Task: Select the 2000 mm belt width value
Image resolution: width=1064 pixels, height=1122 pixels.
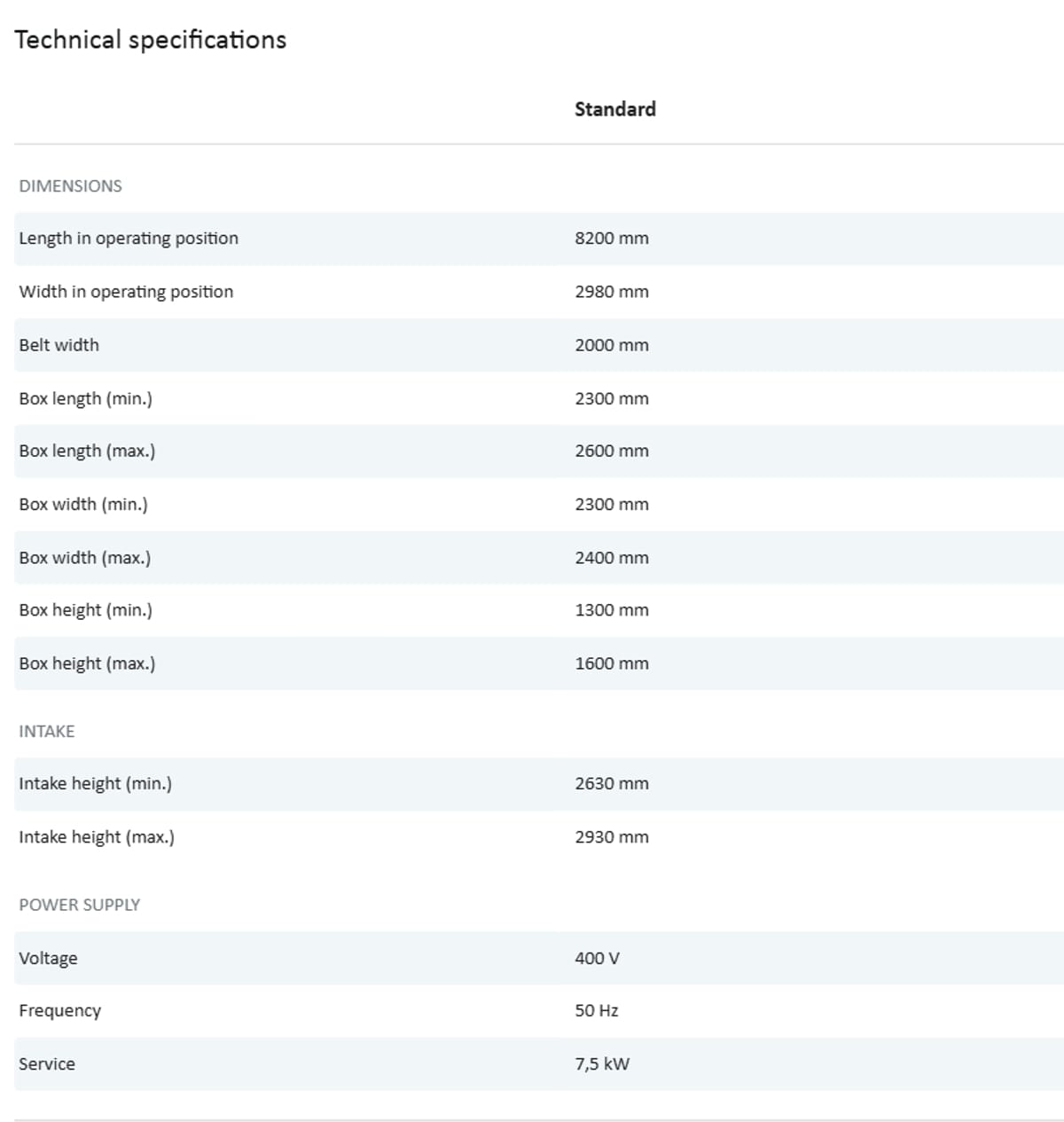Action: pos(611,345)
